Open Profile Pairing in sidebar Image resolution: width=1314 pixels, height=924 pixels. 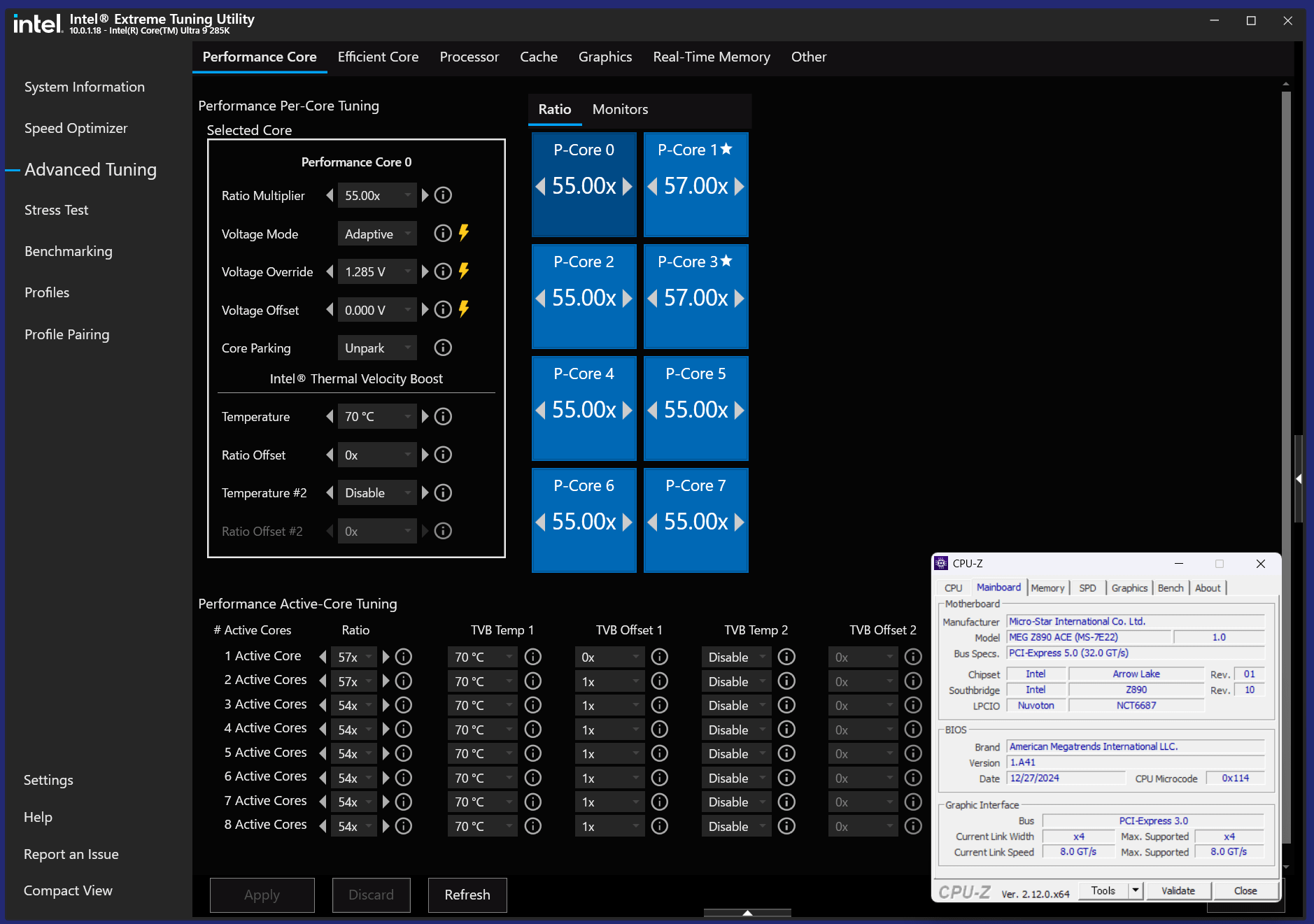[67, 334]
